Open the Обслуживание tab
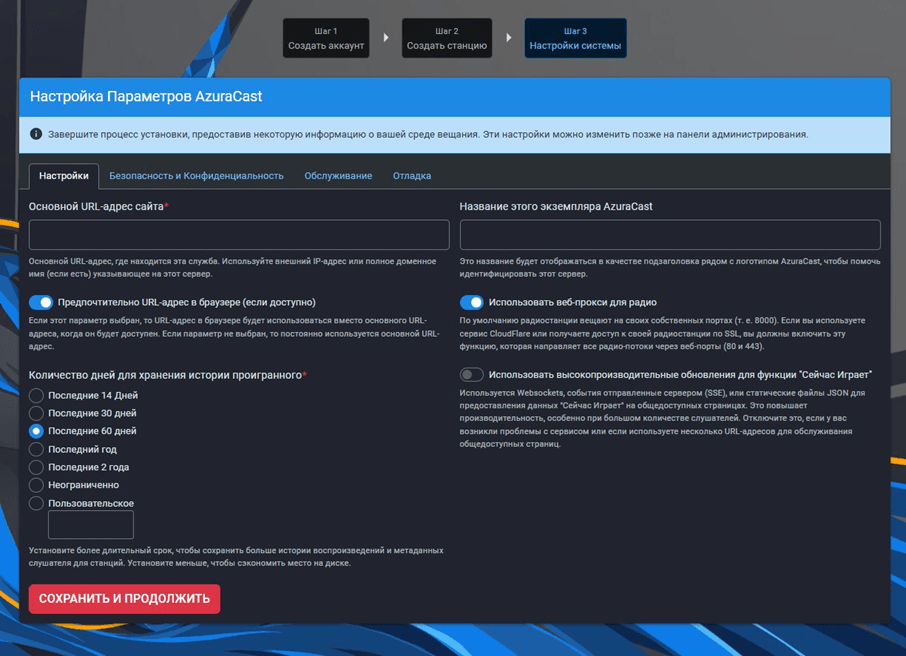The height and width of the screenshot is (656, 906). 338,176
